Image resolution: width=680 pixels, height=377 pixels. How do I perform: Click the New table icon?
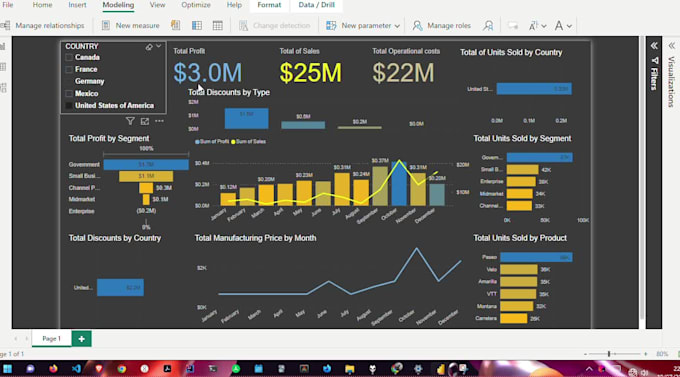click(x=218, y=26)
